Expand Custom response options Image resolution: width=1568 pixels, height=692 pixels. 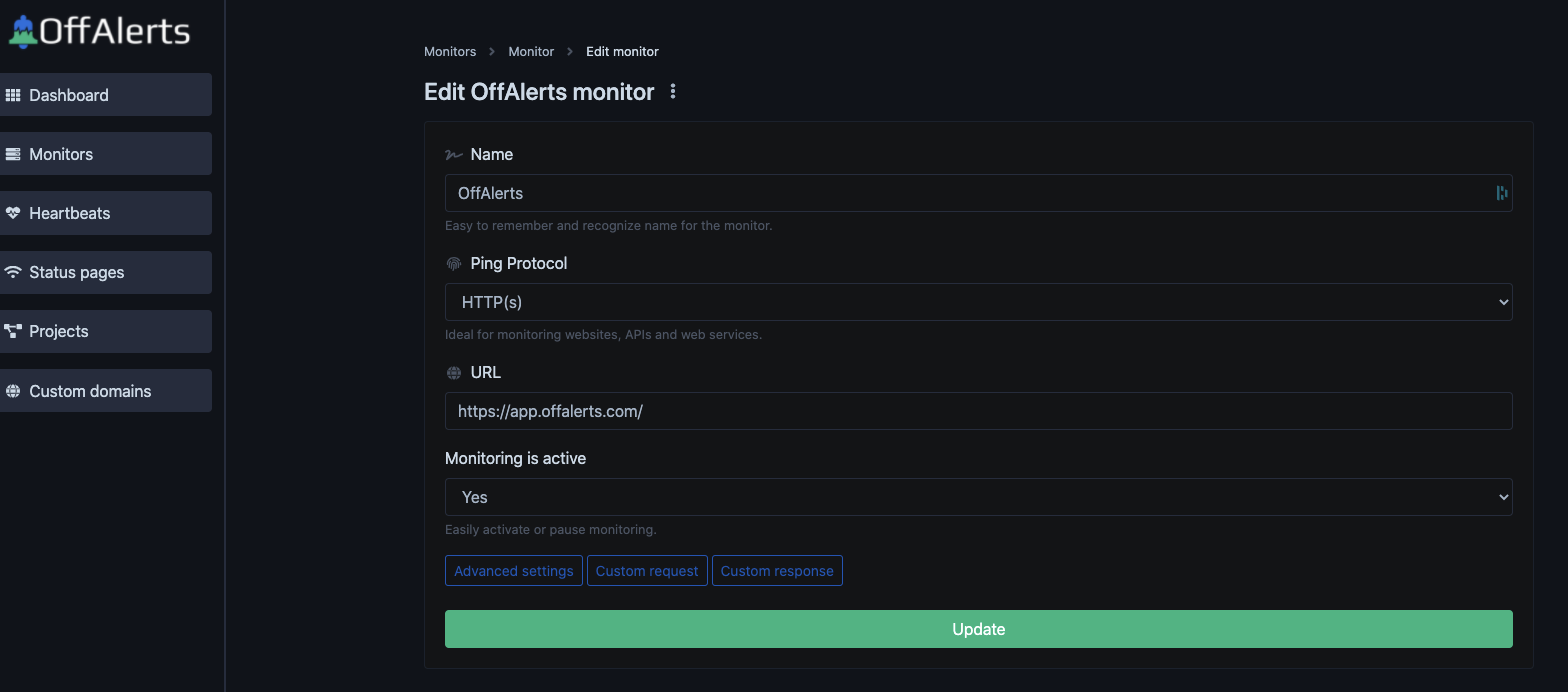click(777, 571)
